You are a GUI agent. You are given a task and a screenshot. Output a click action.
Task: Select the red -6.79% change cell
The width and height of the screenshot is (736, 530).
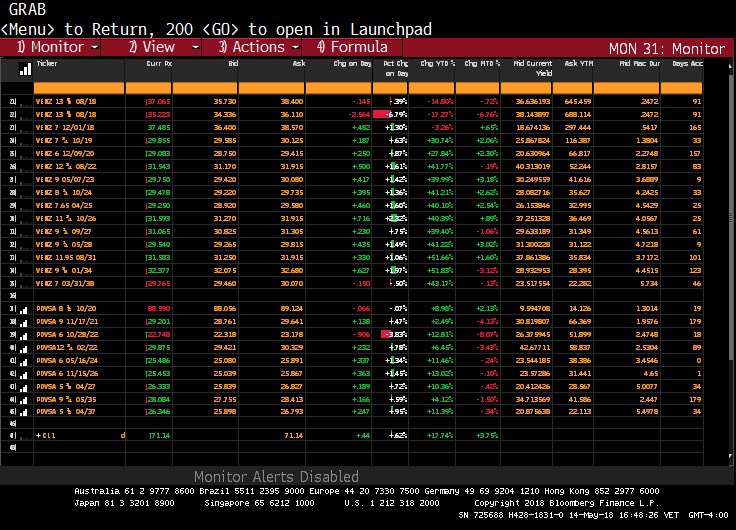click(395, 115)
